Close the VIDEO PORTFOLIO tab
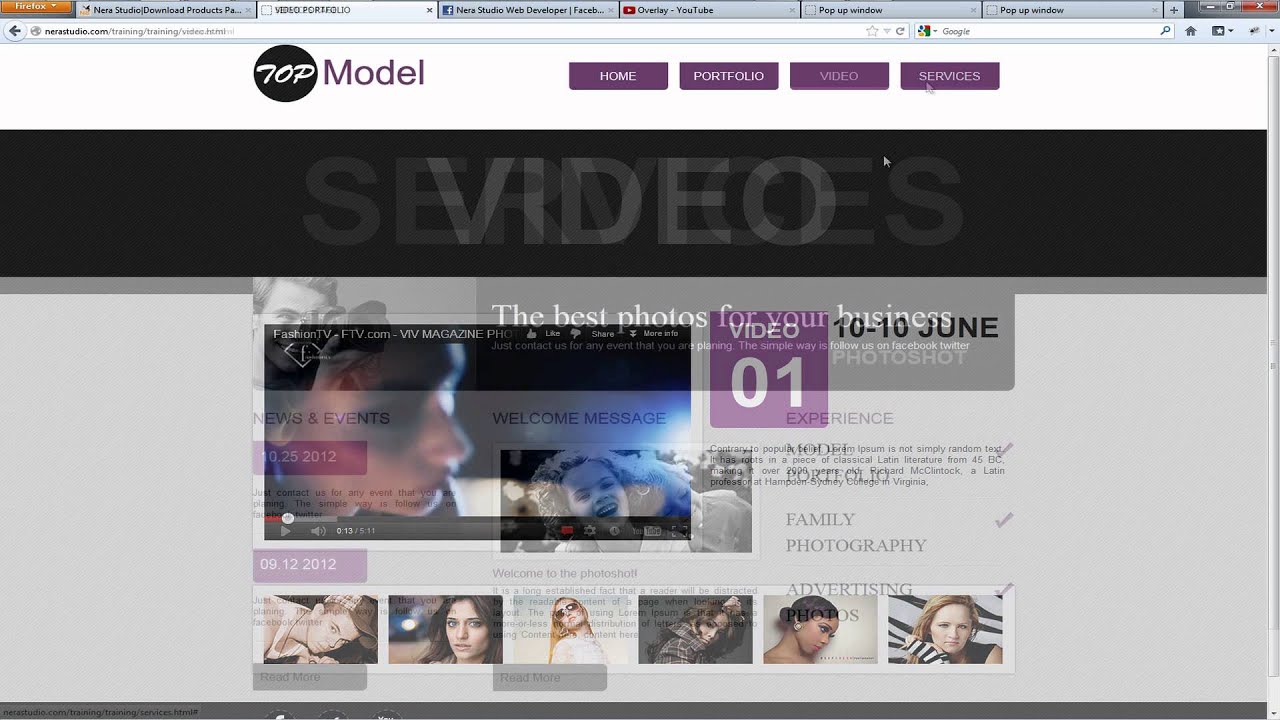Viewport: 1280px width, 720px height. [x=430, y=10]
